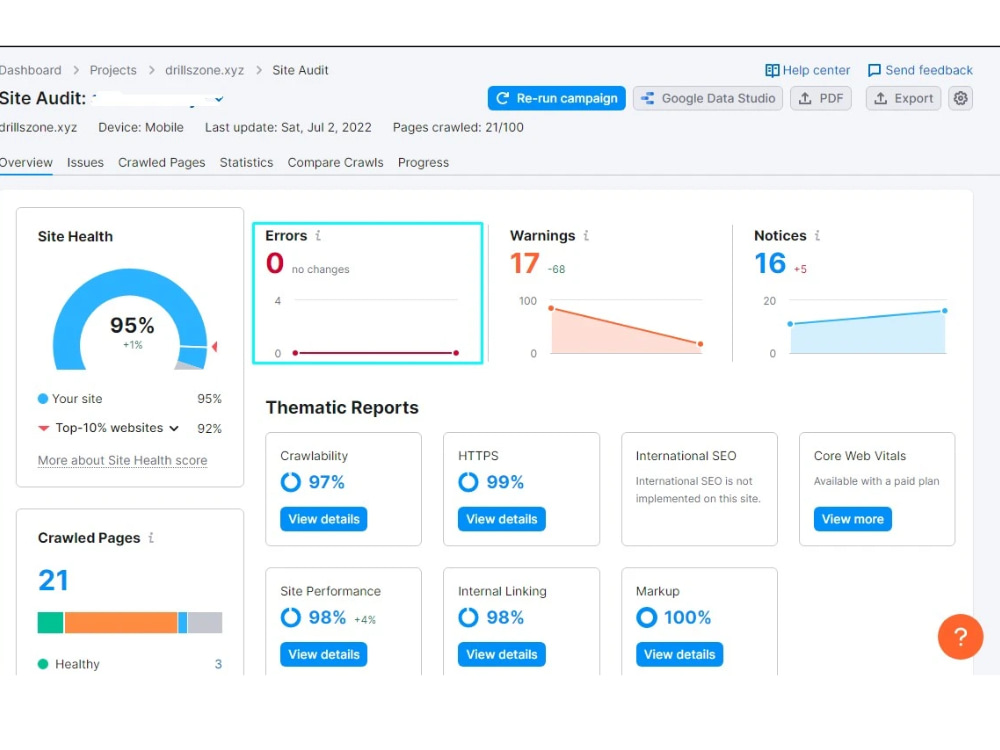This screenshot has width=1000, height=750.
Task: Expand the Top-10% websites dropdown
Action: [173, 428]
